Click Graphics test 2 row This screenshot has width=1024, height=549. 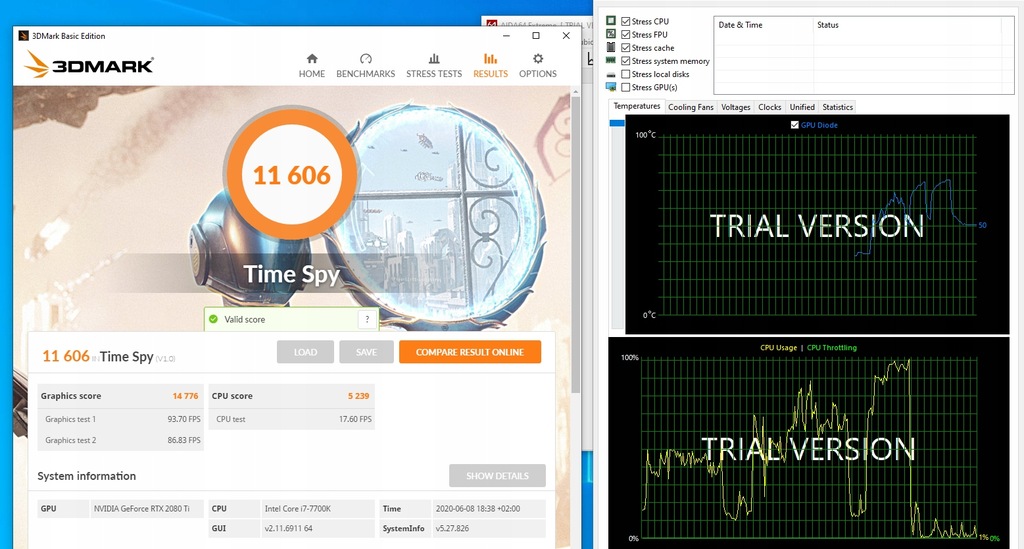(x=121, y=440)
